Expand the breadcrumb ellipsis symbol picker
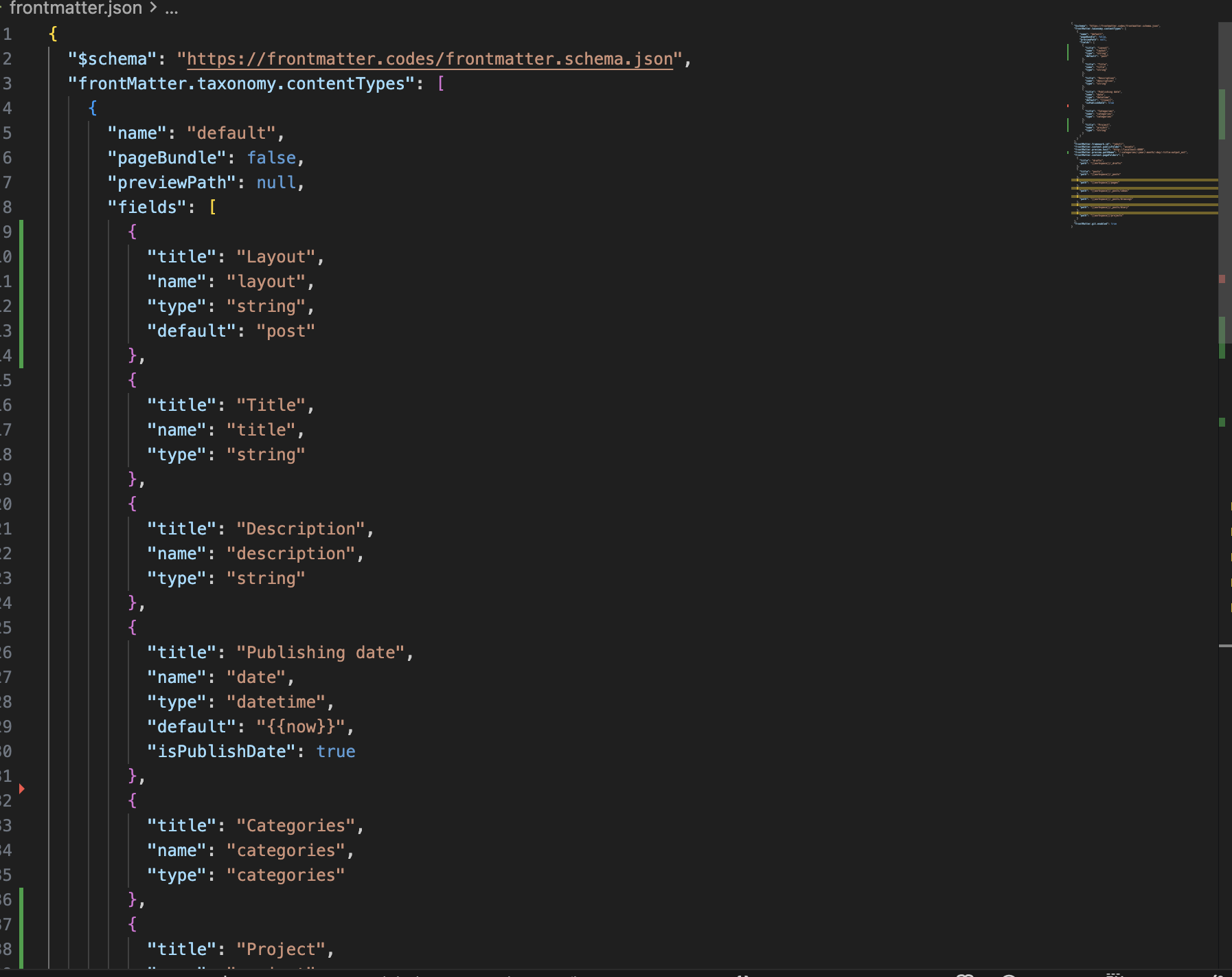The height and width of the screenshot is (977, 1232). coord(172,10)
